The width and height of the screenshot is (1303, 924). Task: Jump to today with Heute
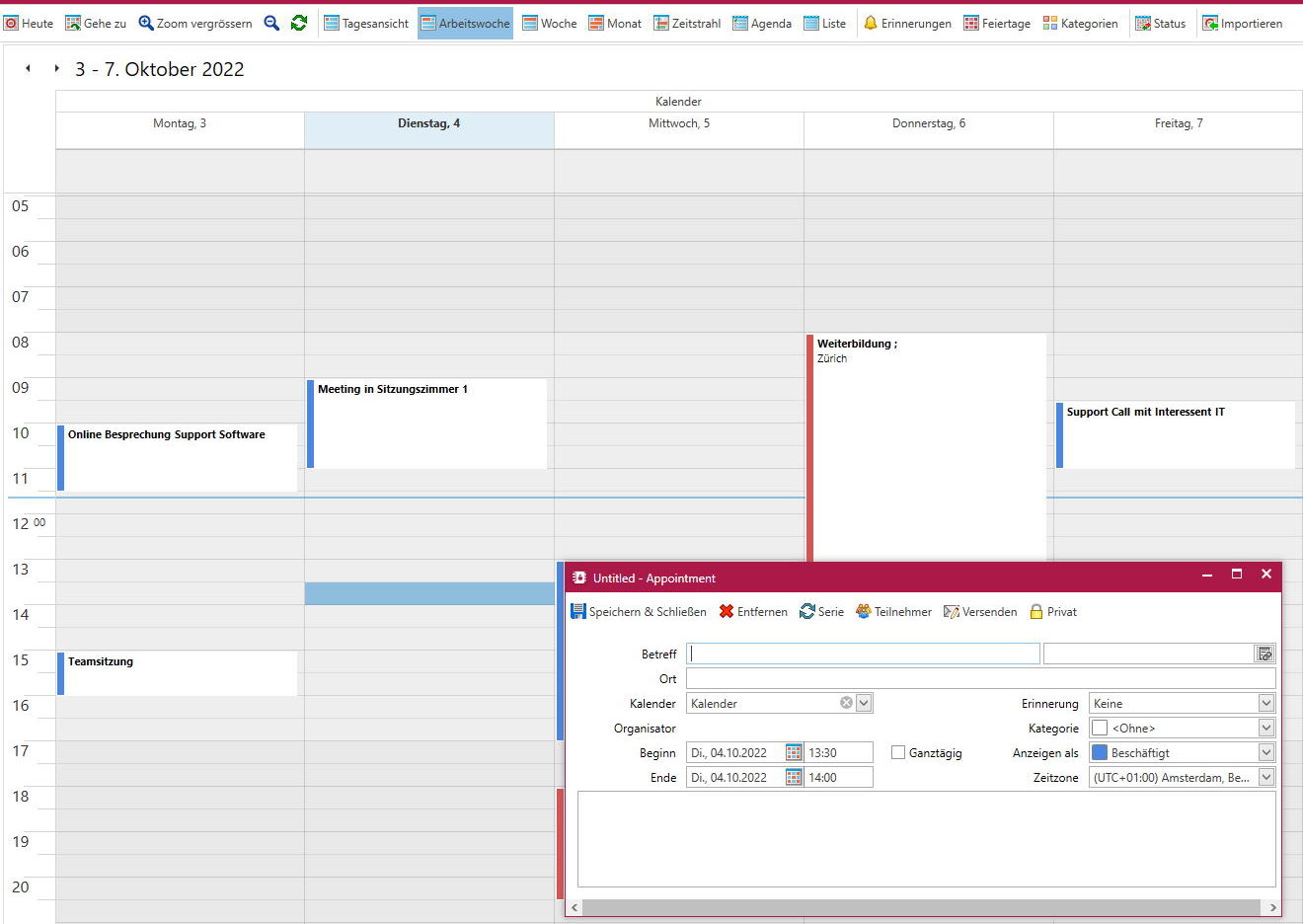29,23
